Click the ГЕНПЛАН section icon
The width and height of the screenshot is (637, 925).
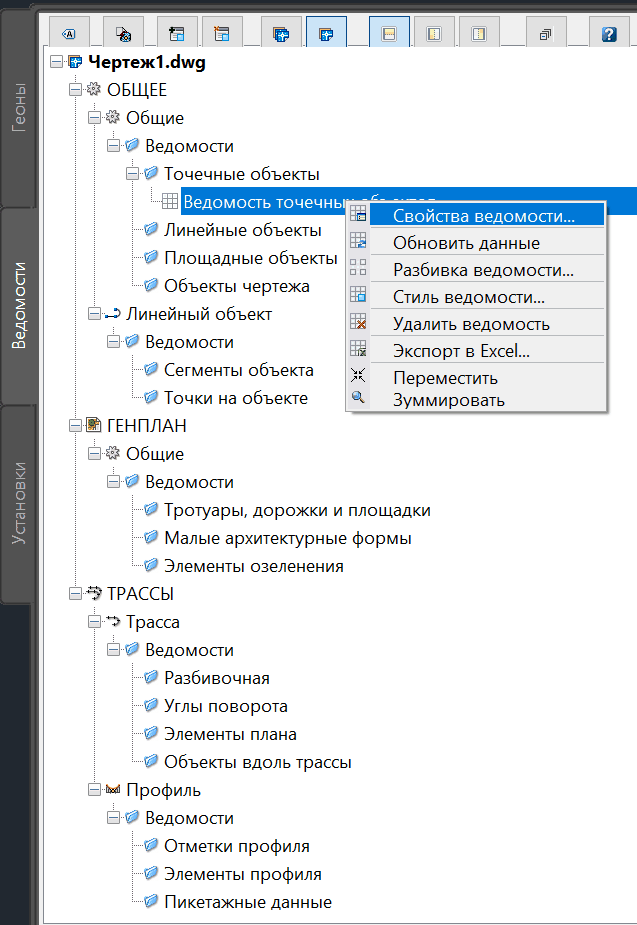(93, 426)
